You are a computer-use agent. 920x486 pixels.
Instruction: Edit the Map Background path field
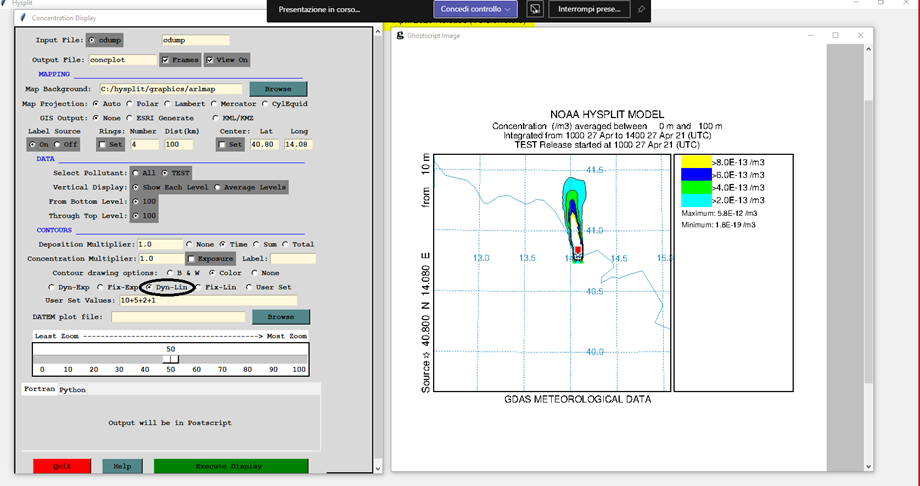tap(170, 89)
